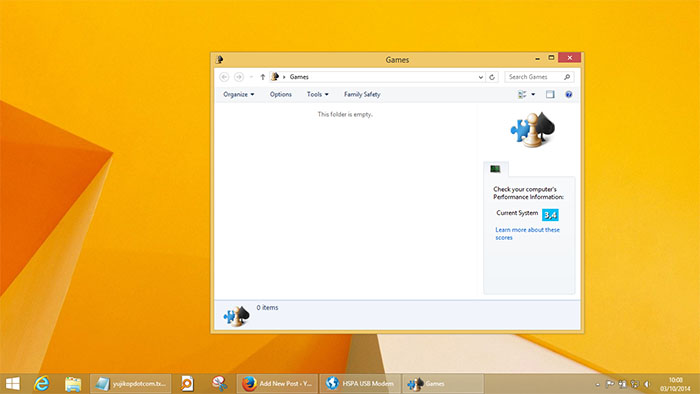Open File Explorer from taskbar

coord(73,384)
